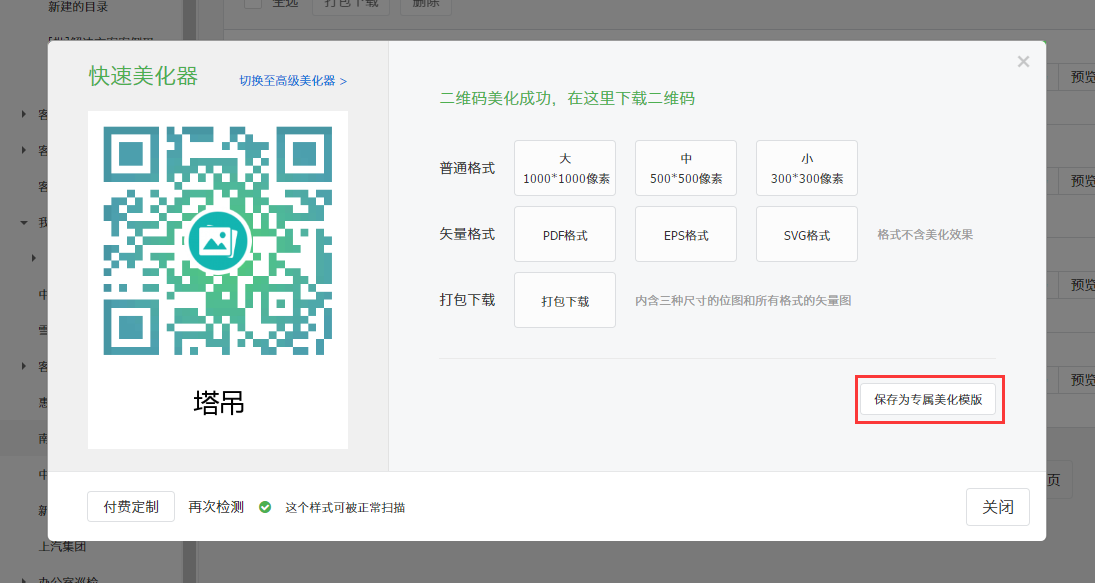Switch to the advanced beautifier (切换至高级美化器)

[293, 81]
